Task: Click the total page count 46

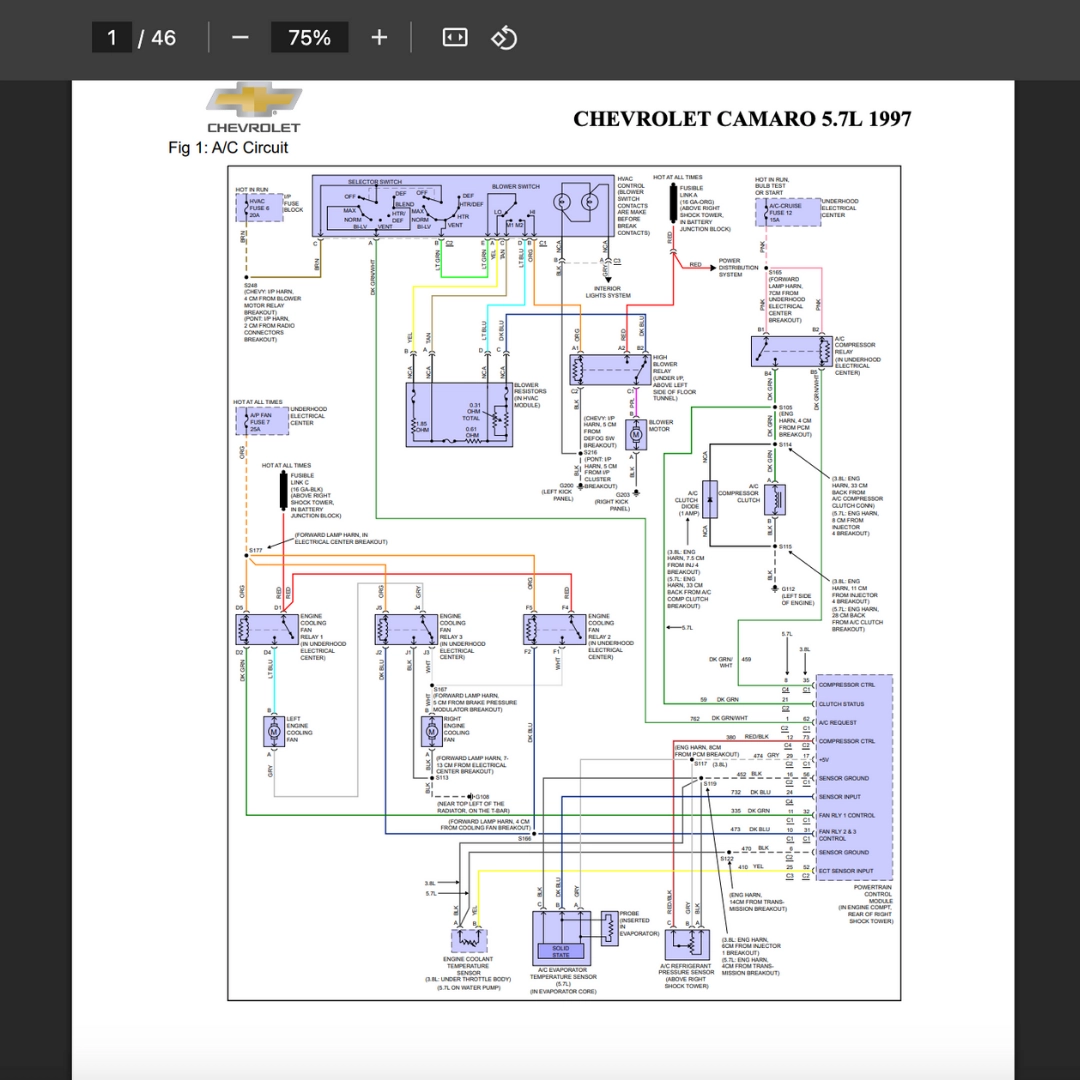Action: pos(164,37)
